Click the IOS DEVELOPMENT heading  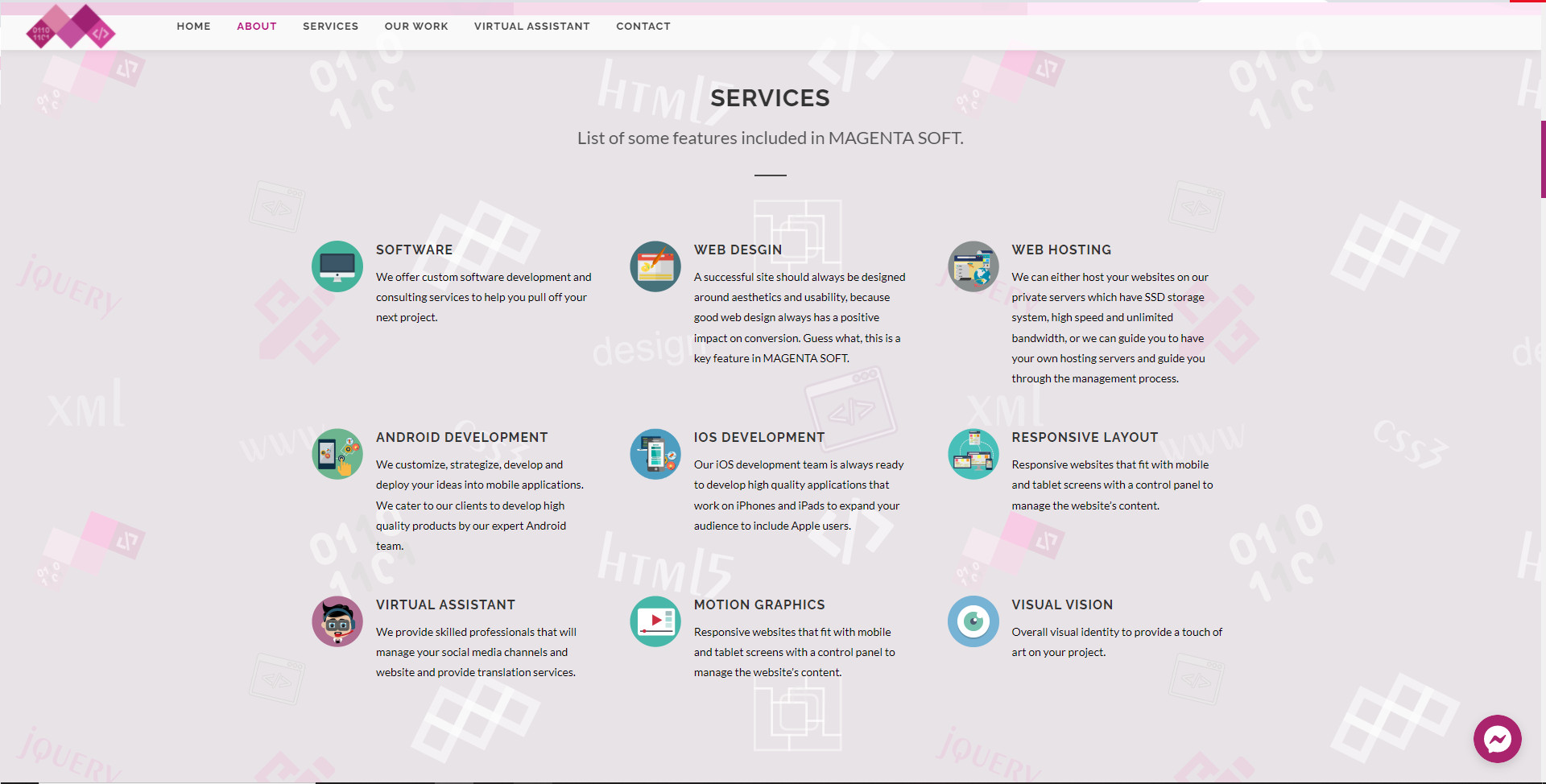[x=759, y=438]
